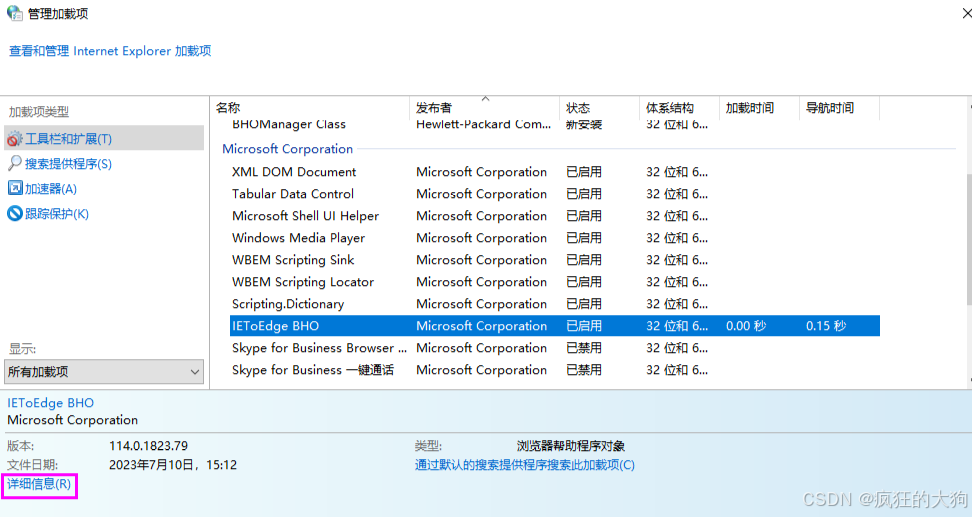Select the Tabular Data Control add-on row
Viewport: 972px width, 517px height.
pyautogui.click(x=554, y=194)
